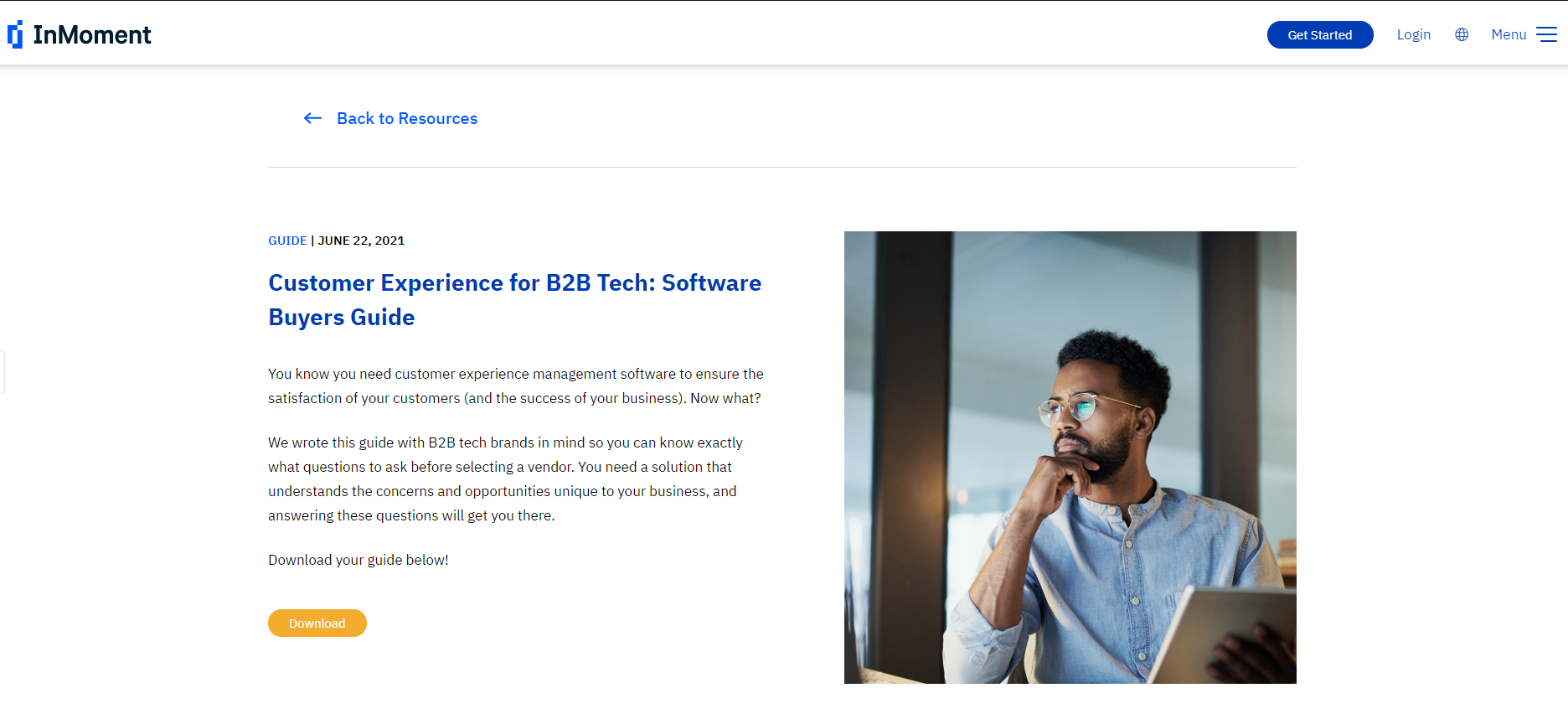
Task: Click the small tab on left edge
Action: coord(3,372)
